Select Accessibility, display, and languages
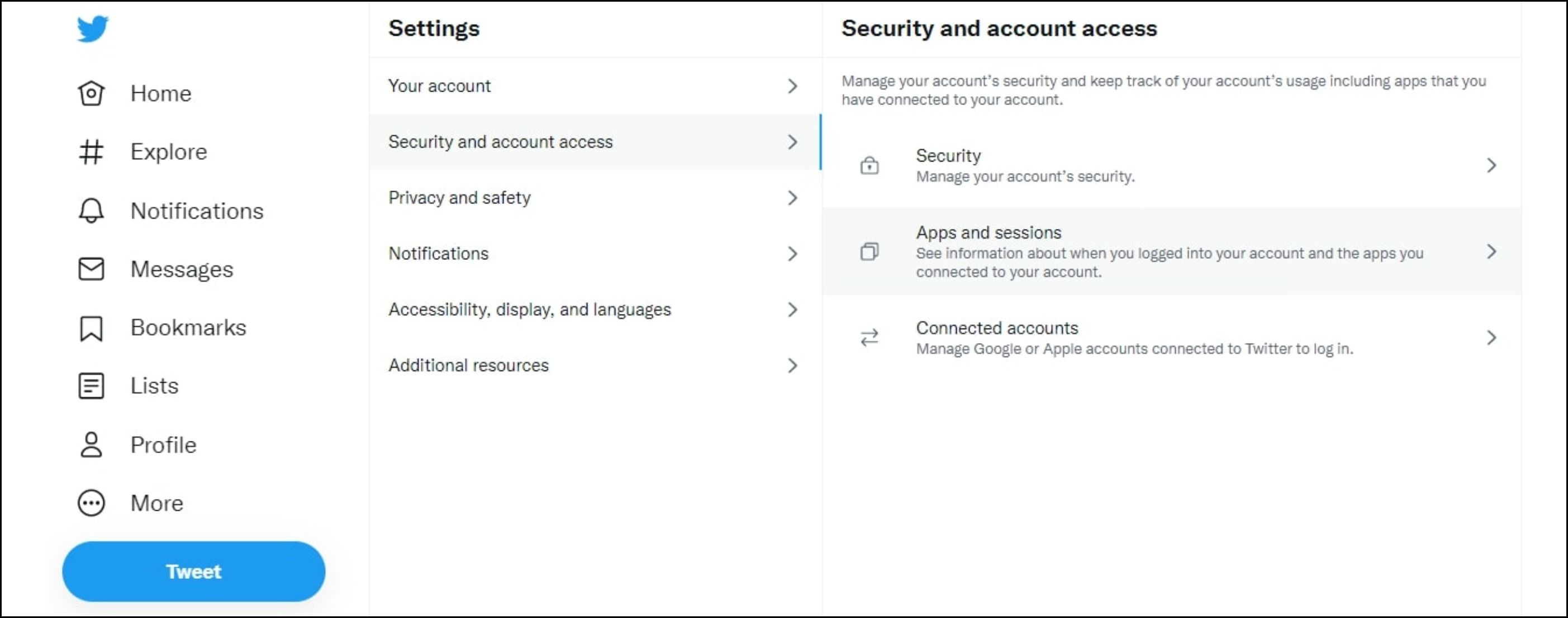The height and width of the screenshot is (618, 1568). click(530, 310)
